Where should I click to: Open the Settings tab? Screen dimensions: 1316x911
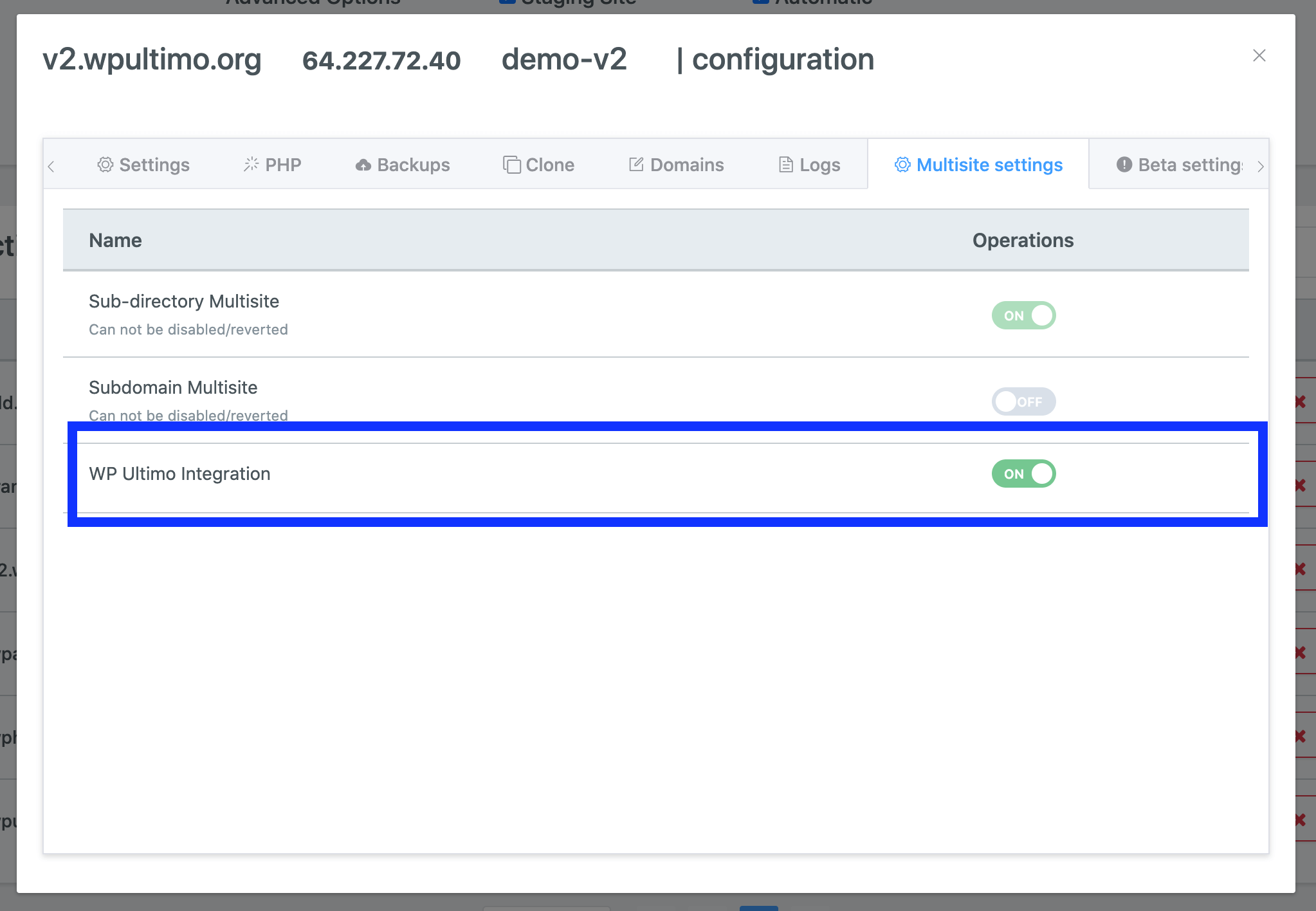(143, 165)
